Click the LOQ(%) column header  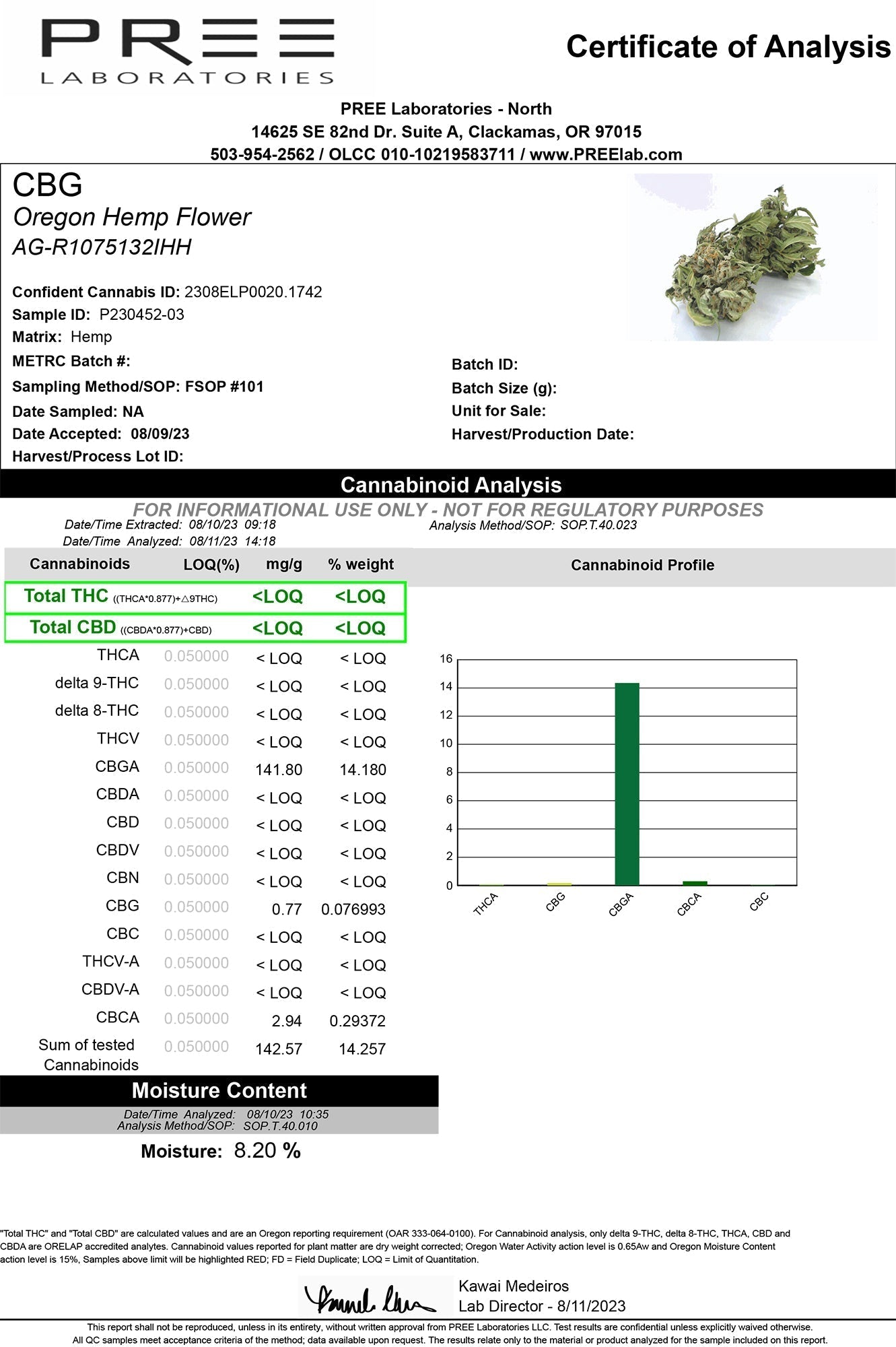[211, 565]
